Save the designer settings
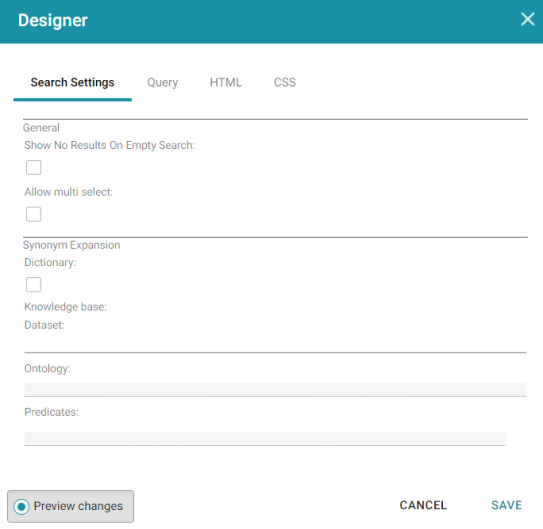Screen dimensions: 543x529 tap(507, 505)
